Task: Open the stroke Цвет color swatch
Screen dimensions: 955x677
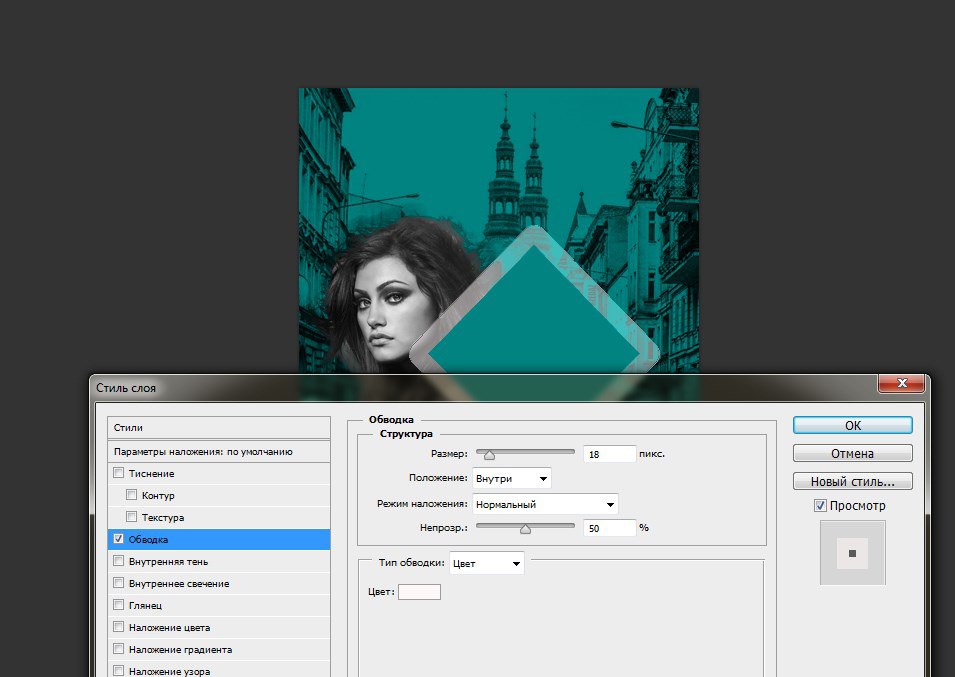Action: (419, 593)
